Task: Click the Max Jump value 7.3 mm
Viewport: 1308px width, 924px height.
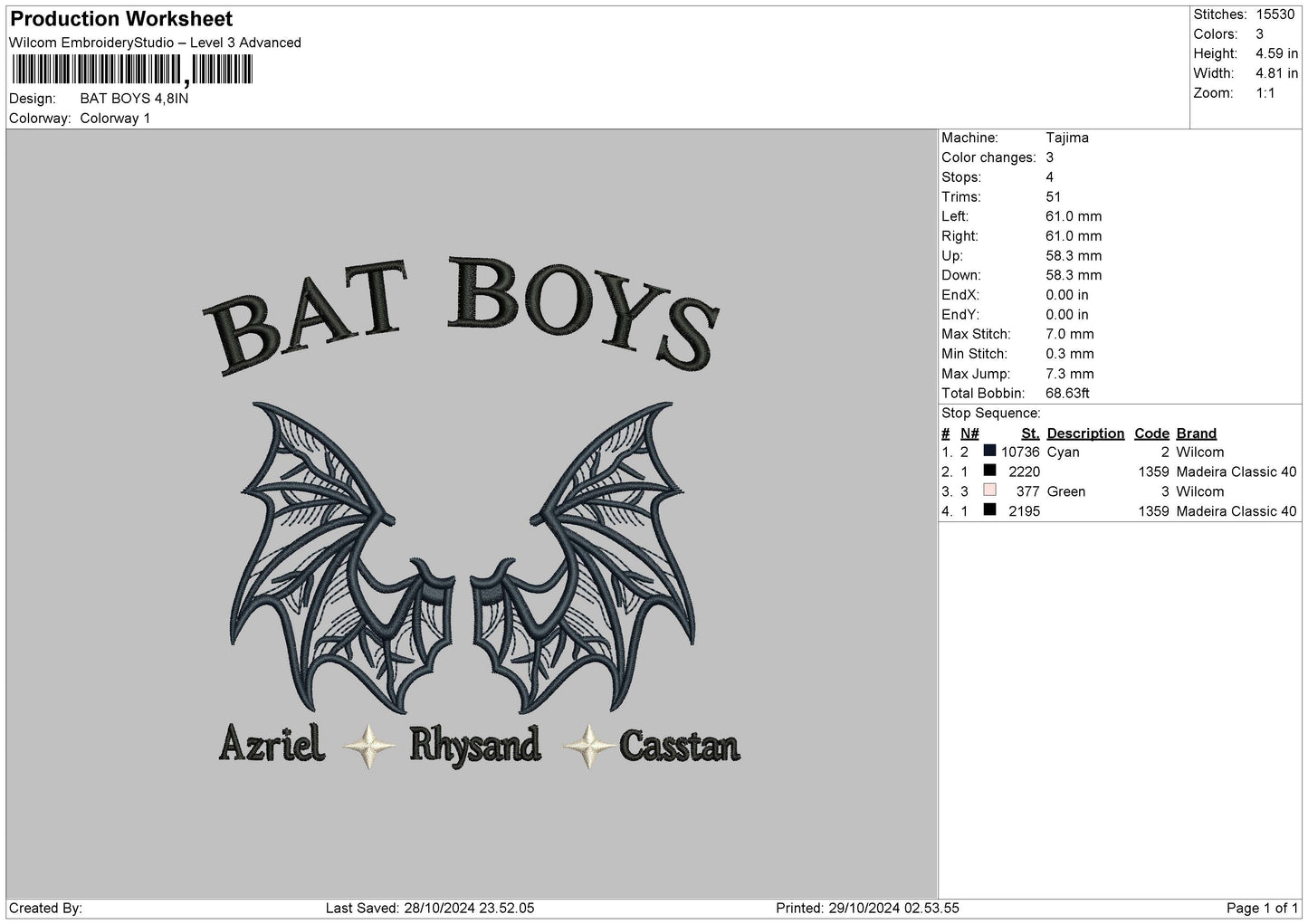Action: [x=1070, y=374]
